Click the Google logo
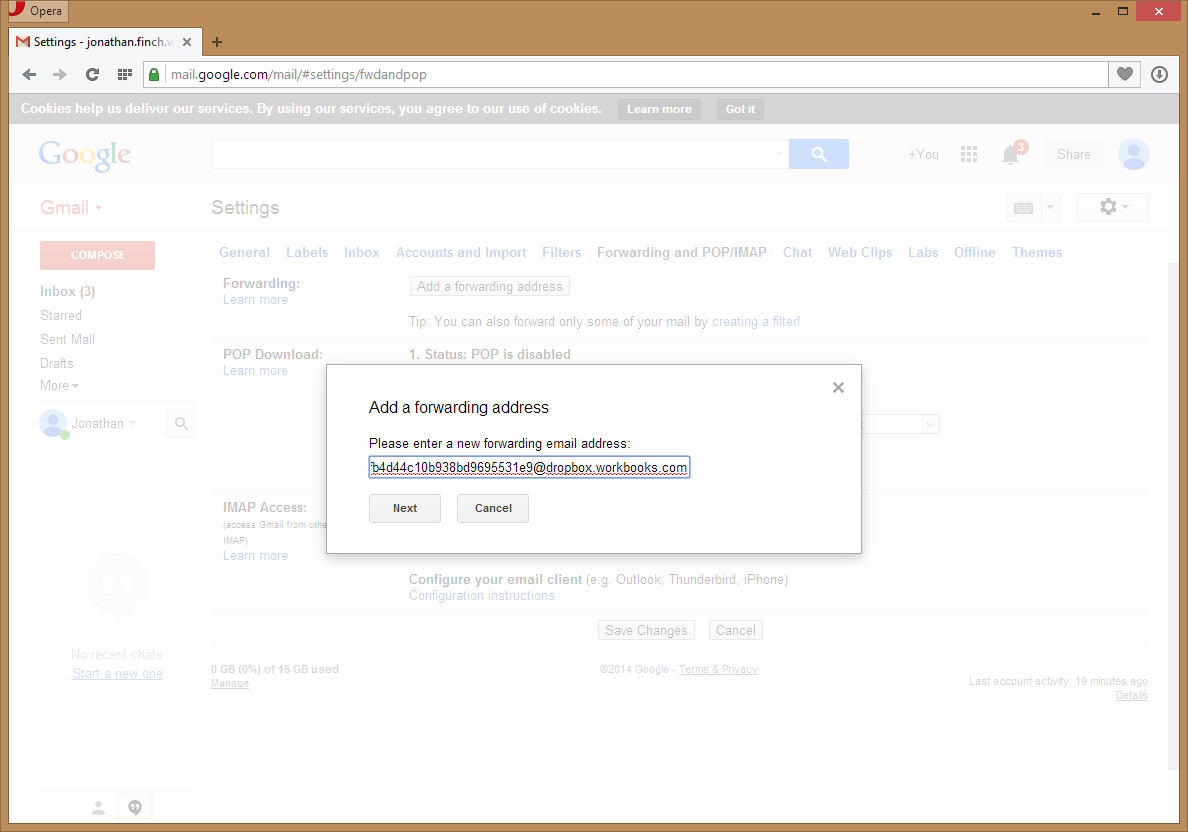 [x=85, y=155]
